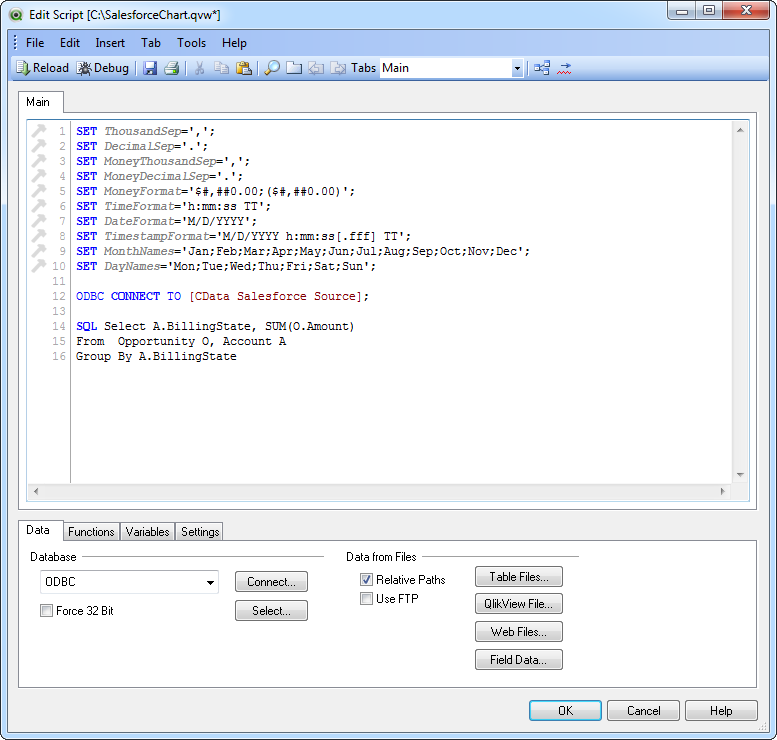Click the Paste clipboard icon
Image resolution: width=777 pixels, height=740 pixels.
pos(243,68)
